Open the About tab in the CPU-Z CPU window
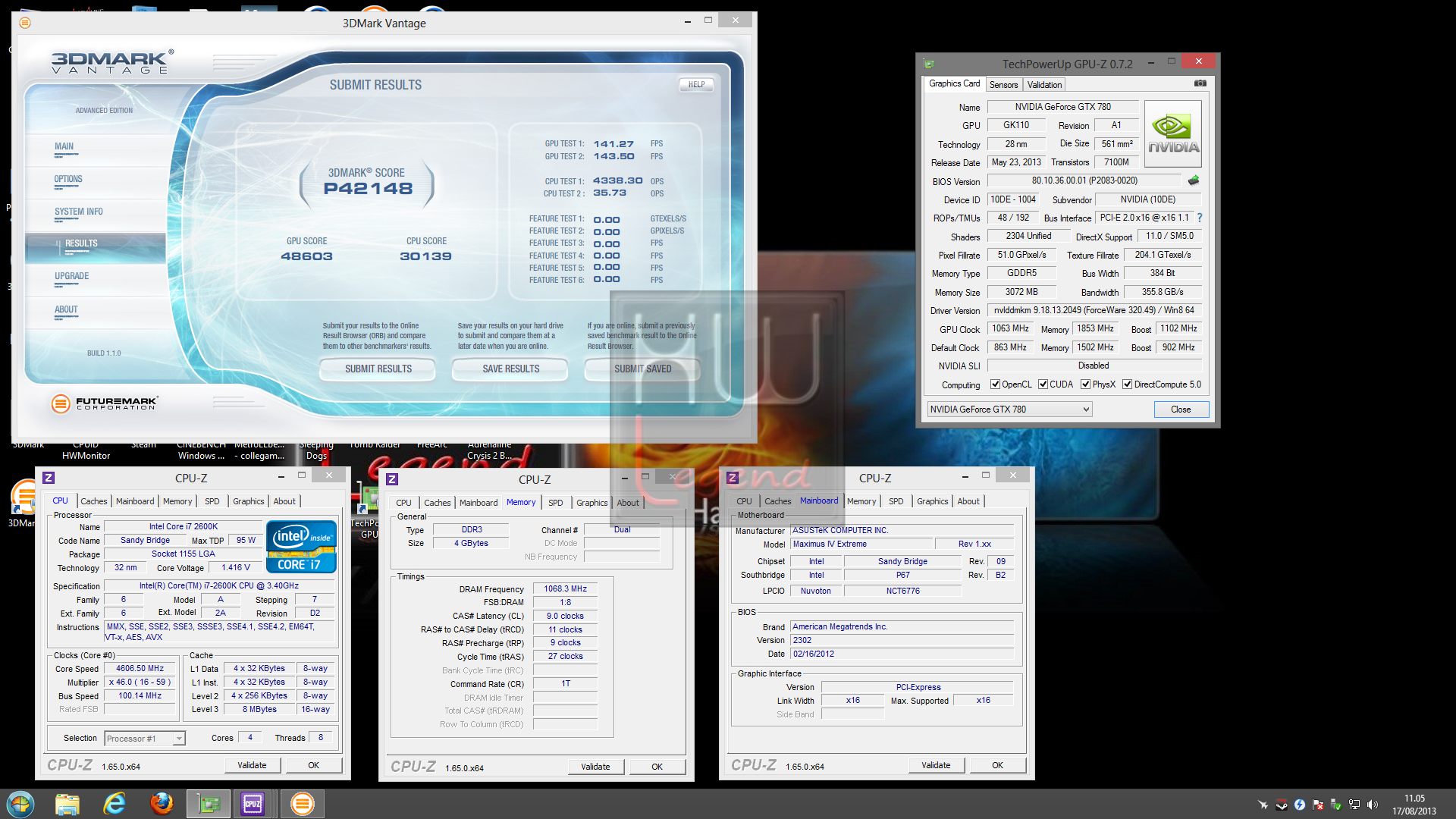Image resolution: width=1456 pixels, height=819 pixels. point(284,501)
